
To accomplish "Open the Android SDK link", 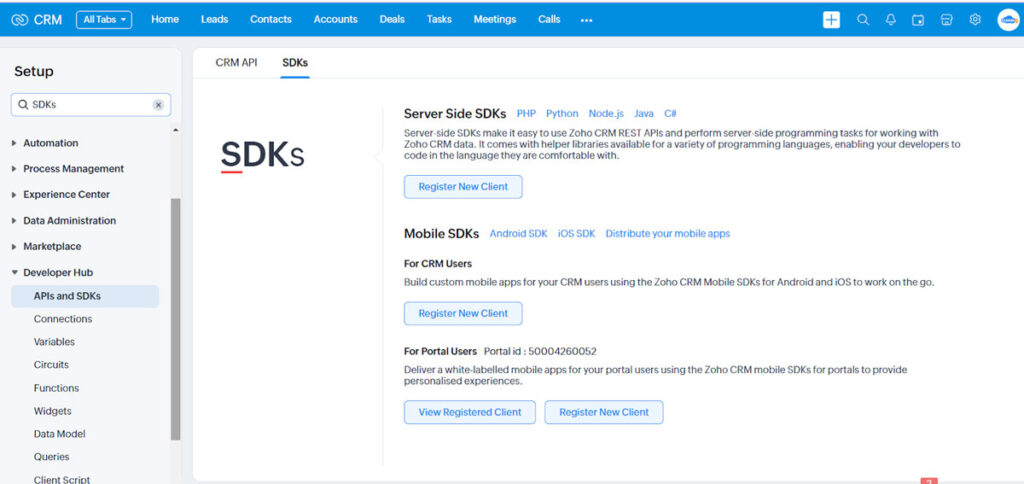I will click(x=519, y=234).
